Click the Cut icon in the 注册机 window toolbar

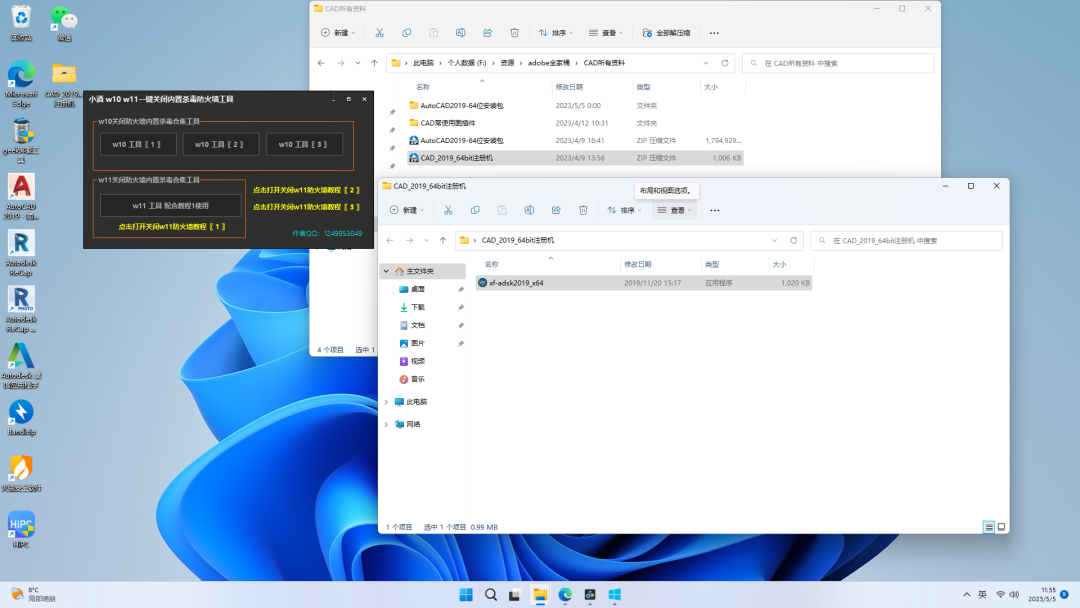pyautogui.click(x=448, y=210)
